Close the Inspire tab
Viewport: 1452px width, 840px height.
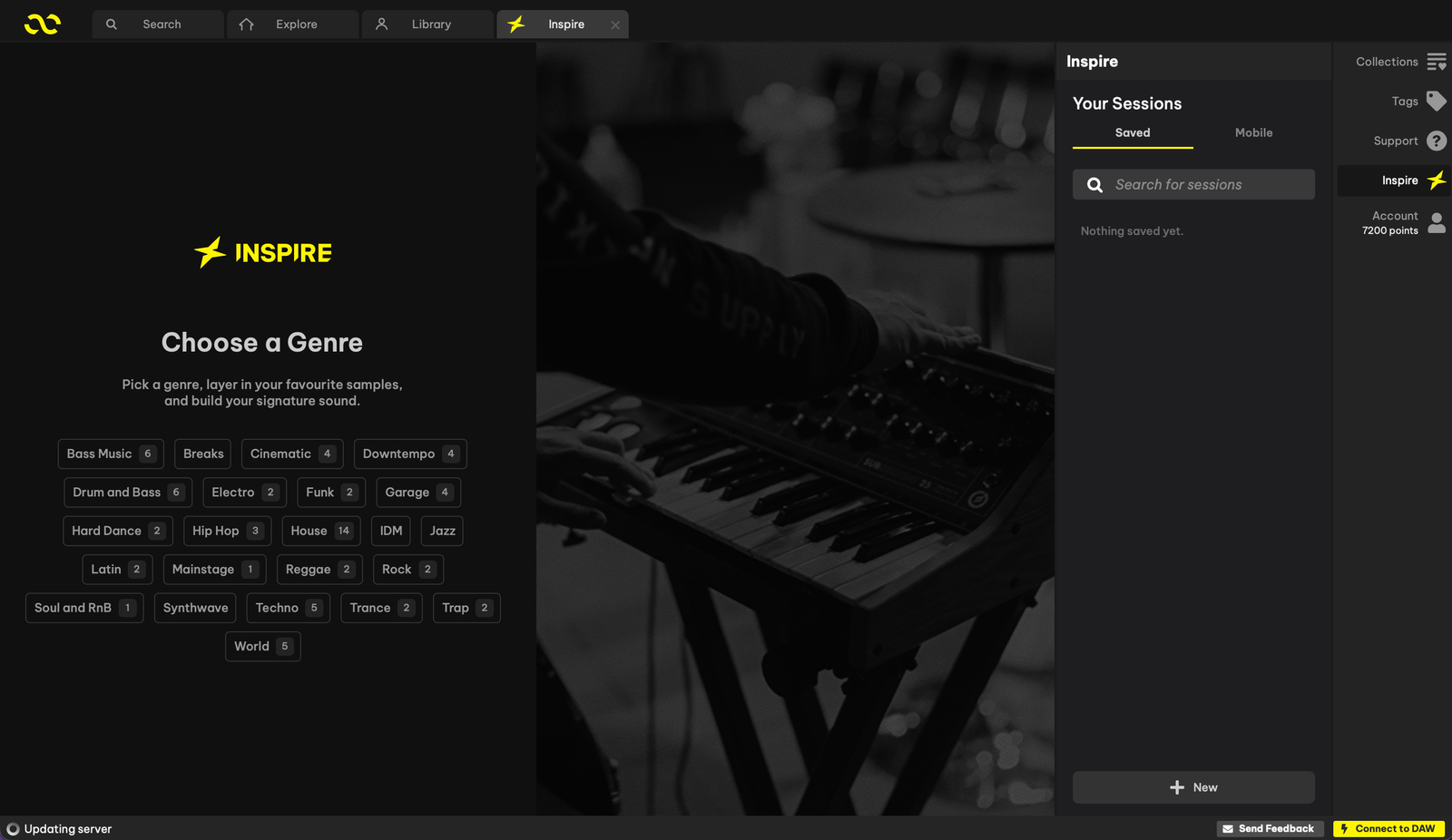[615, 25]
